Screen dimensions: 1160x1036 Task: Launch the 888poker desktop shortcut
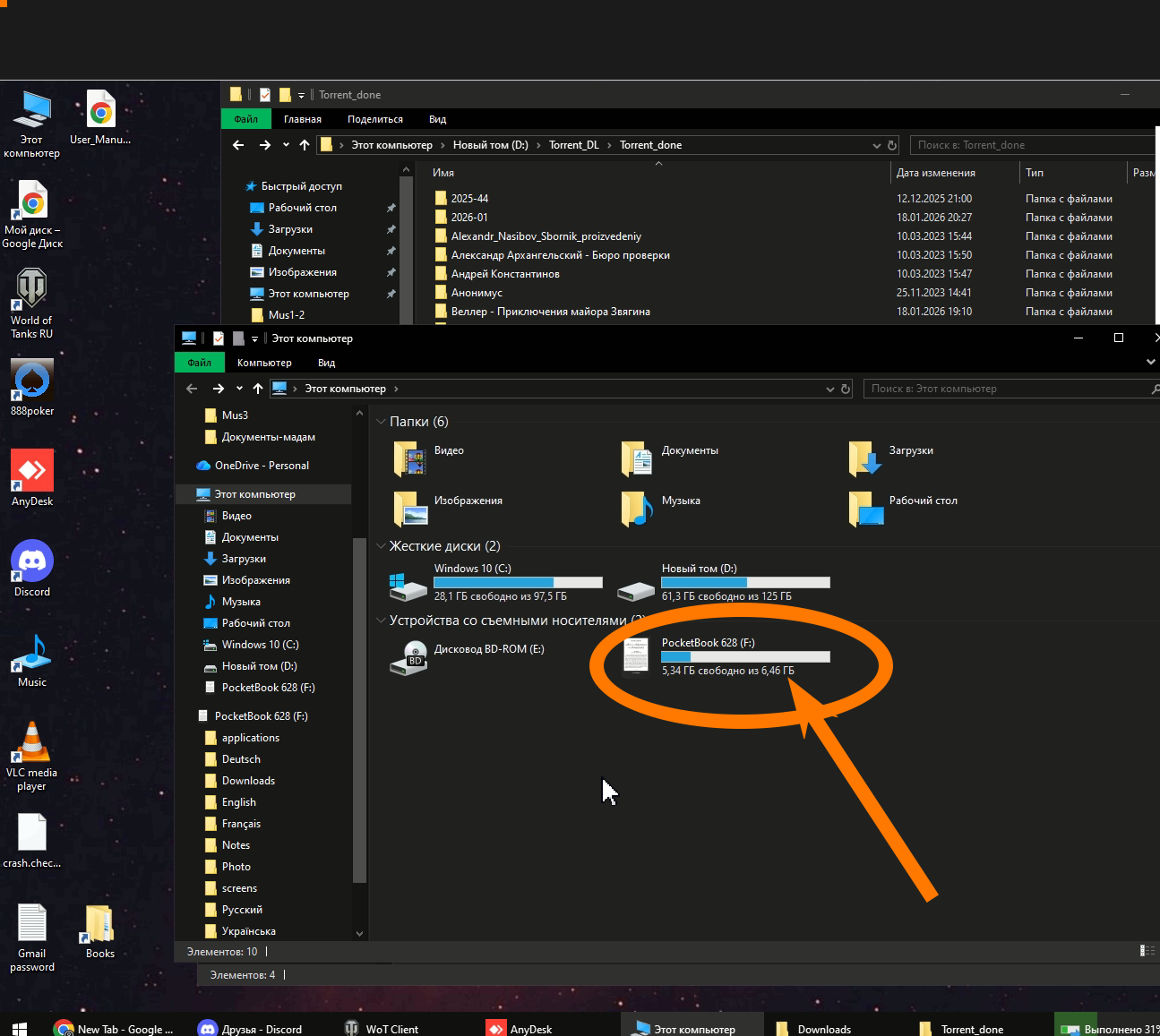click(32, 387)
